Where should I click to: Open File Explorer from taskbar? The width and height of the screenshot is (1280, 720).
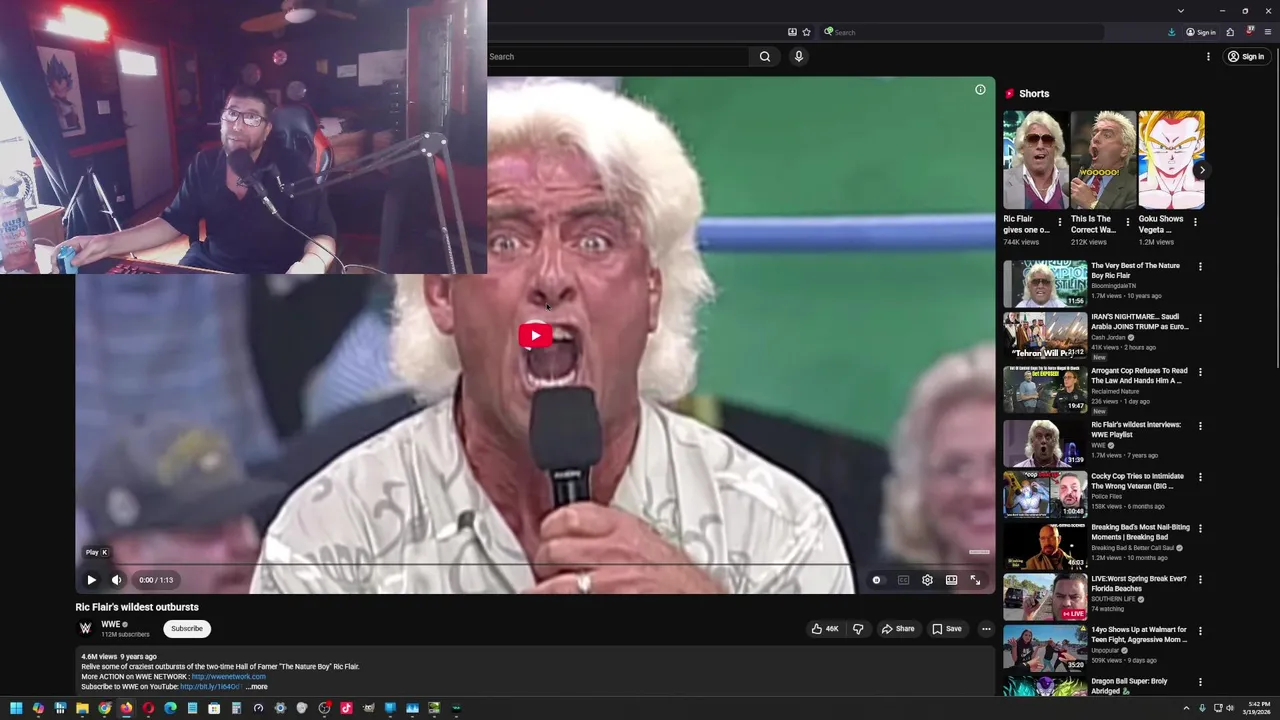(82, 708)
